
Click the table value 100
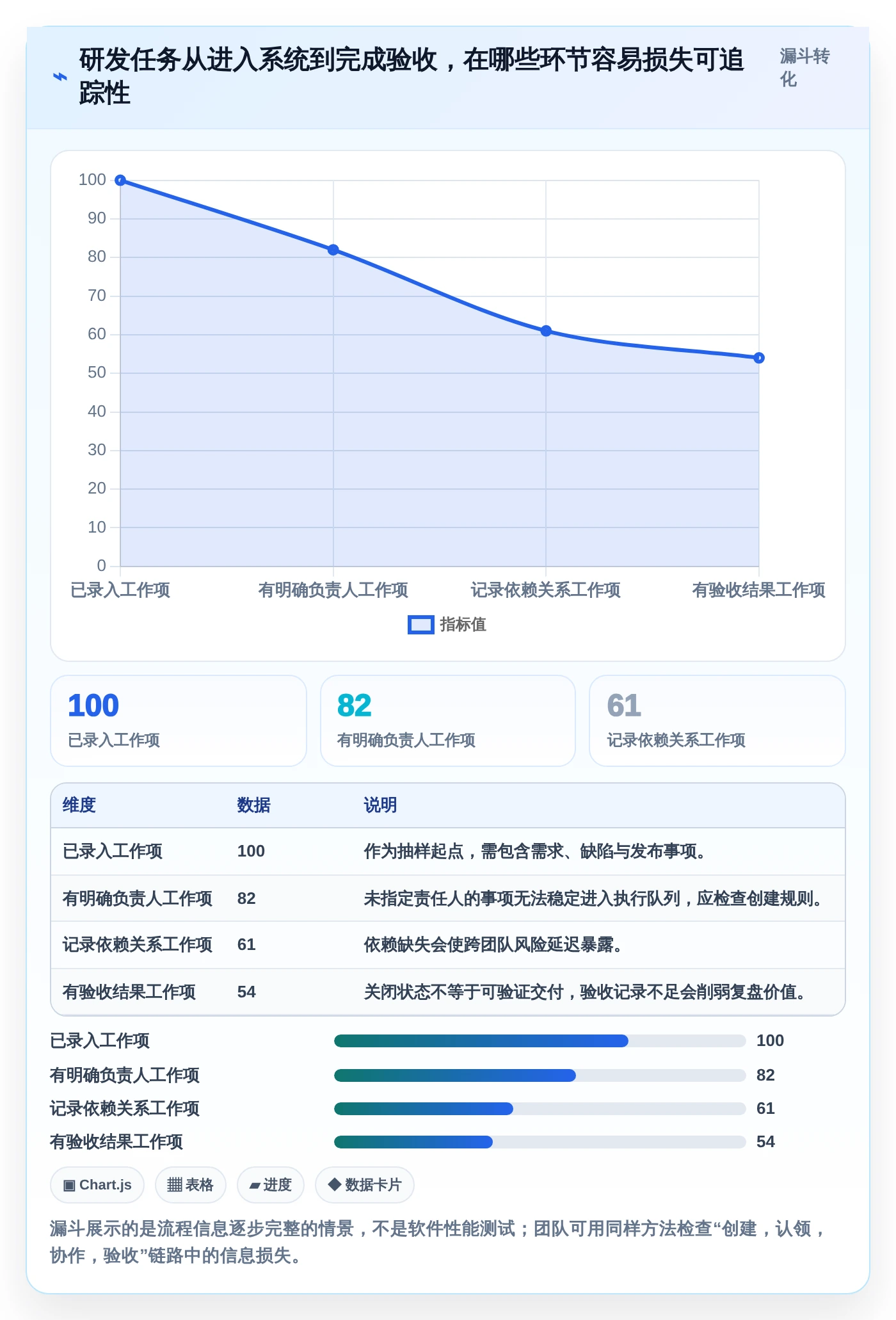[251, 851]
